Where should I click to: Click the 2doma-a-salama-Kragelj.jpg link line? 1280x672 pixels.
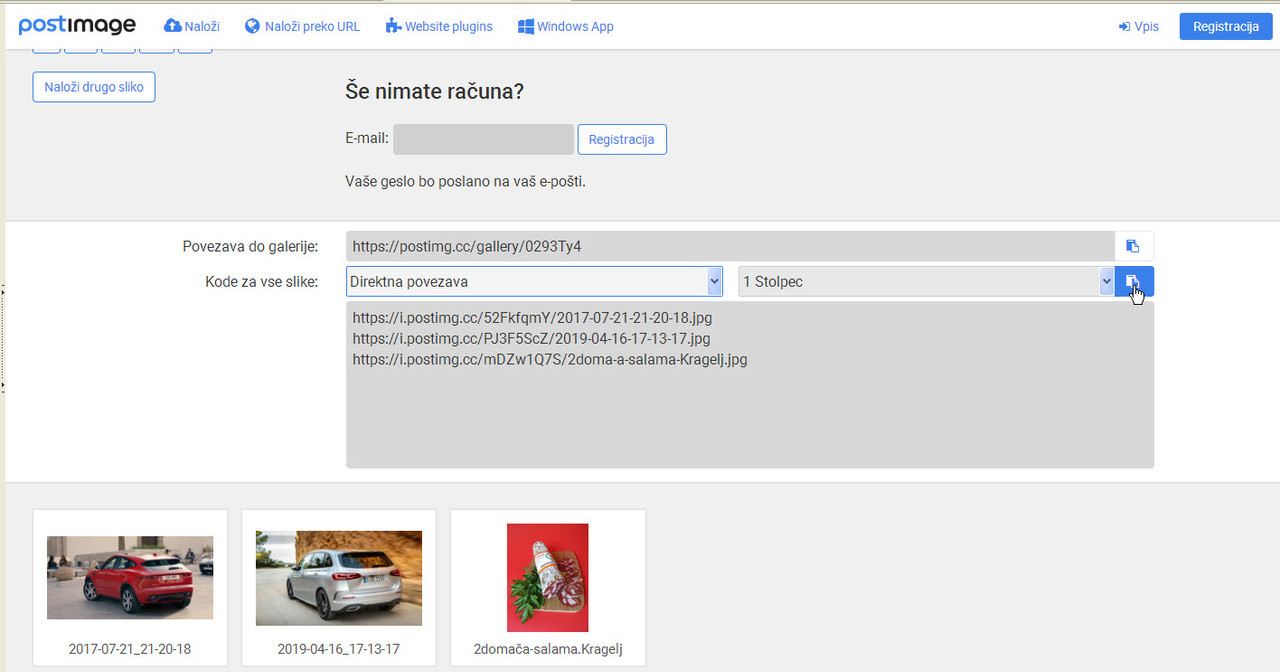click(x=550, y=359)
